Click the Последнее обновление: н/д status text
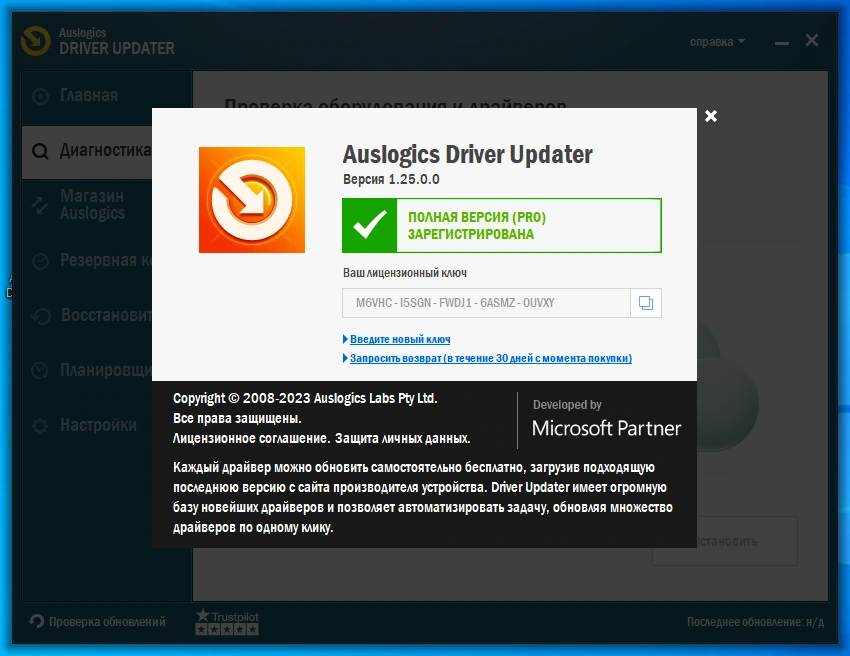This screenshot has height=656, width=850. click(755, 622)
